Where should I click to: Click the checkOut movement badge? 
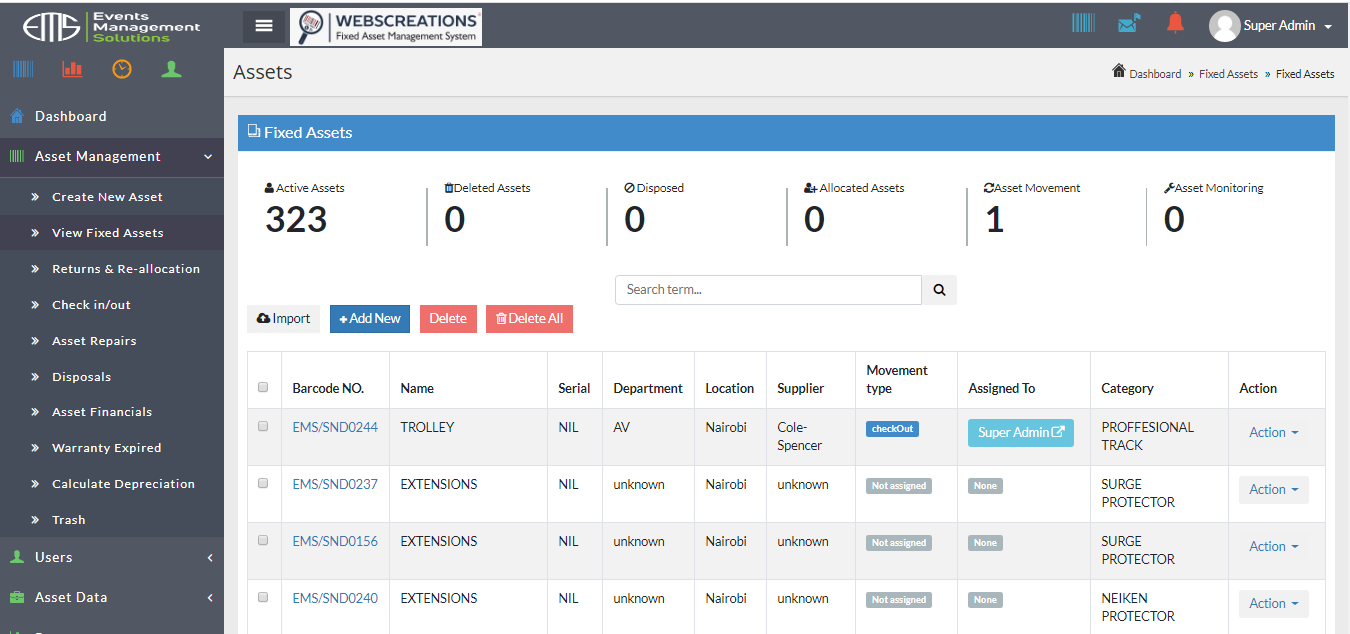point(892,429)
